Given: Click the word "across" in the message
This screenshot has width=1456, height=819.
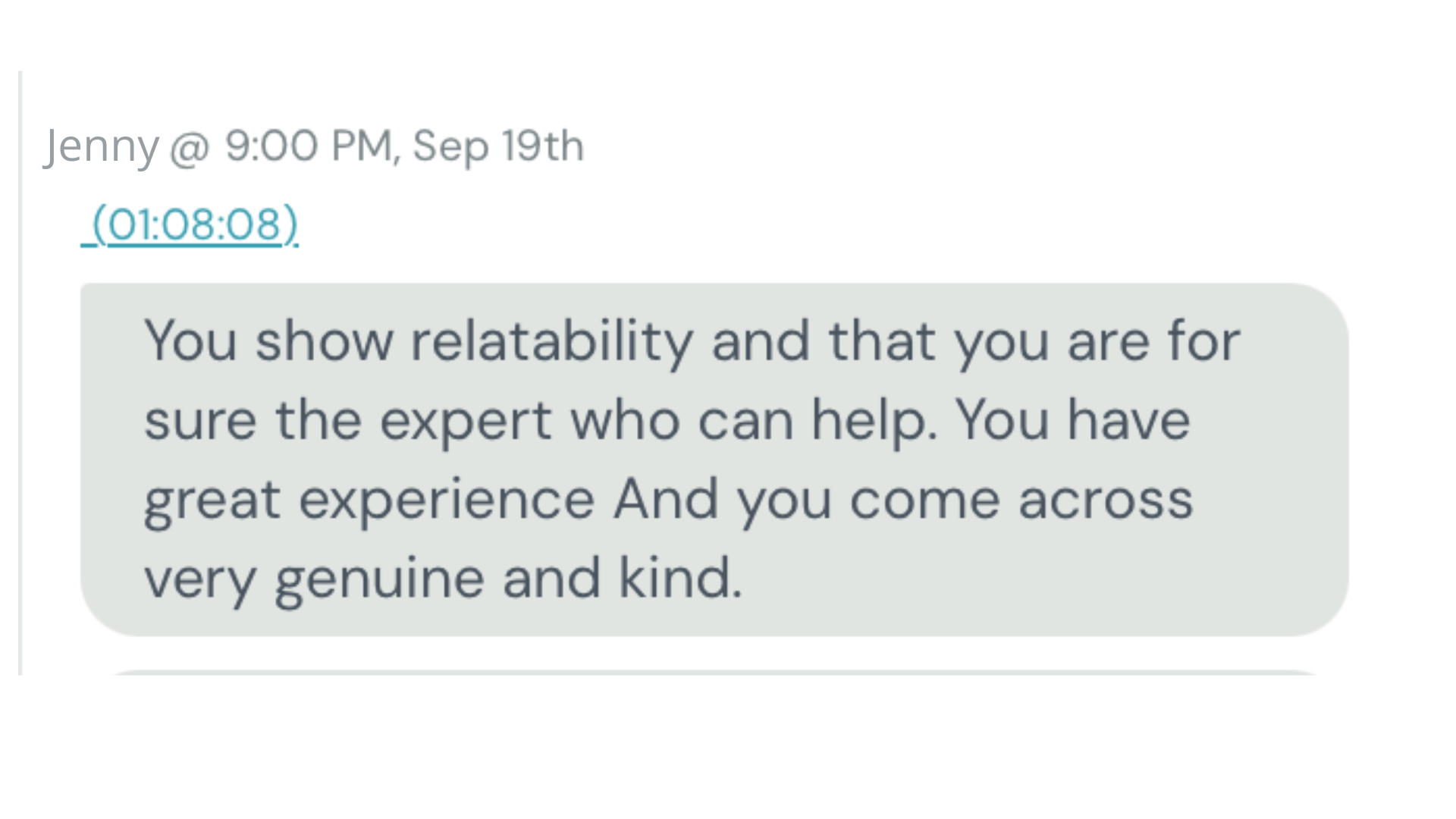Looking at the screenshot, I should click(x=1106, y=500).
